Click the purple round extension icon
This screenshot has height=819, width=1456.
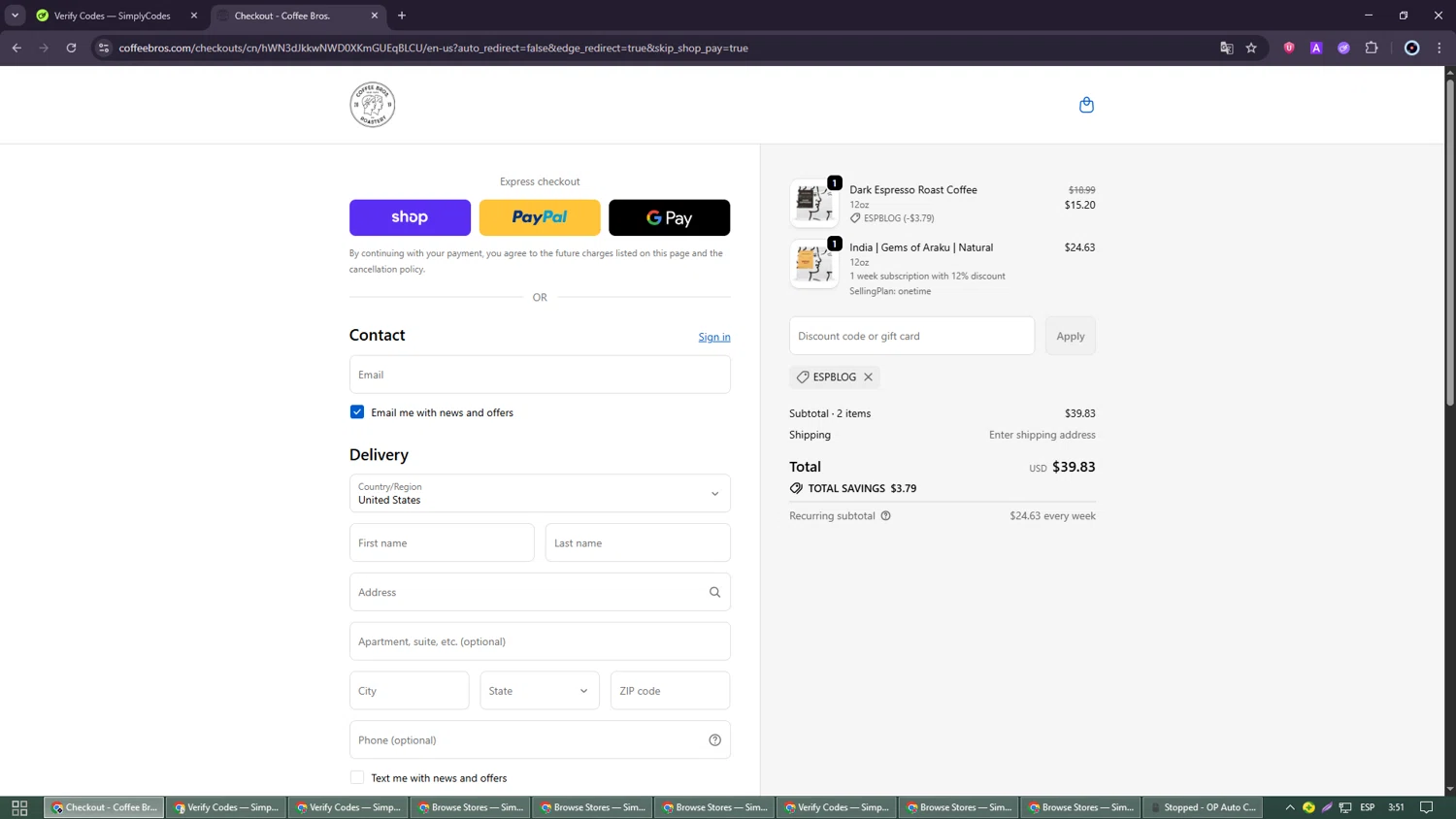(1343, 48)
